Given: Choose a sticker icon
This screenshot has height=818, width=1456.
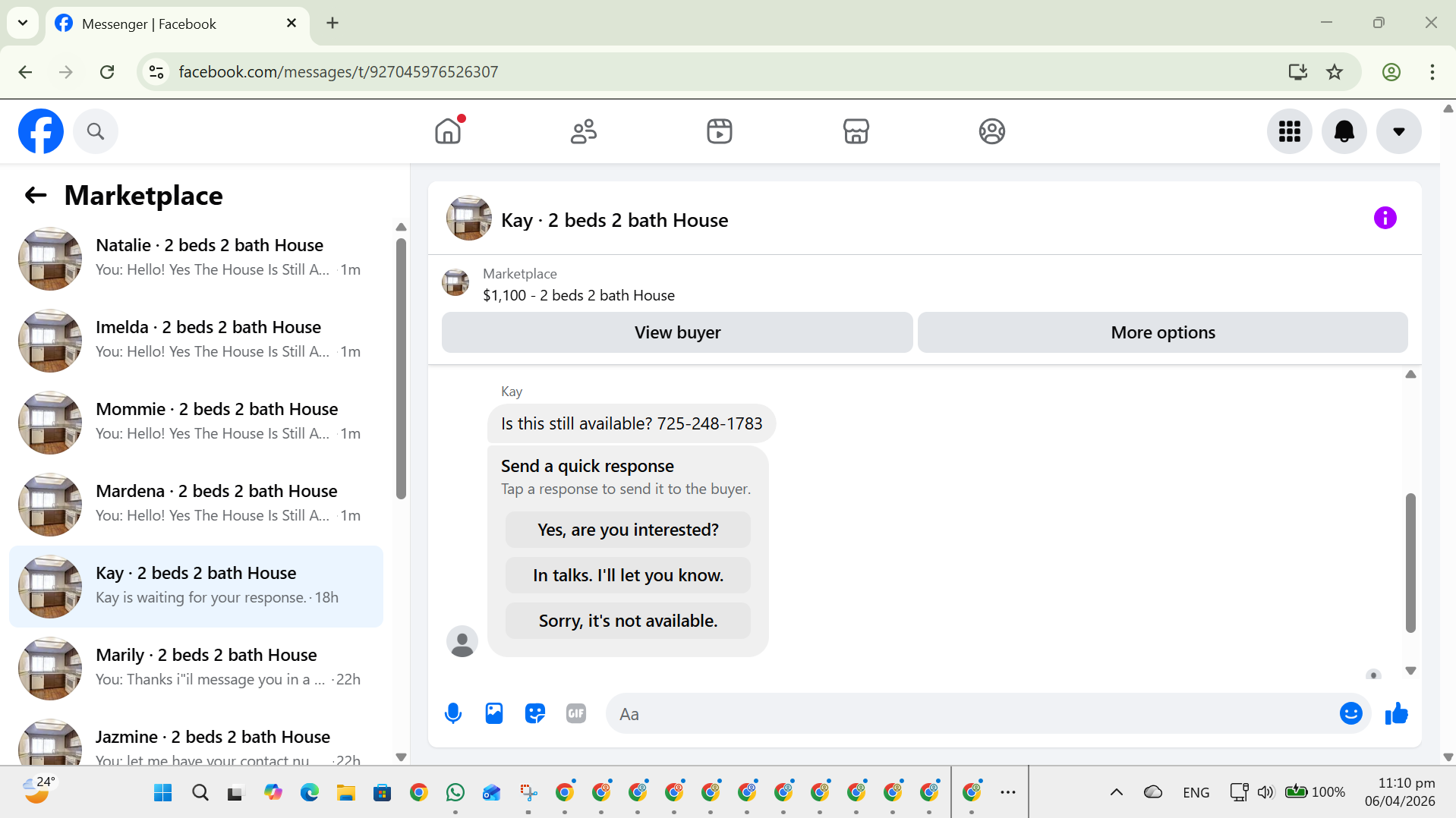Looking at the screenshot, I should click(535, 713).
